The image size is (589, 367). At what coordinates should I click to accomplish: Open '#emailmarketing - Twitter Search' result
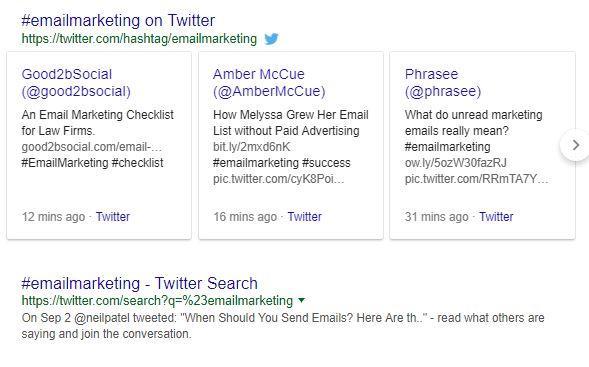click(x=139, y=283)
